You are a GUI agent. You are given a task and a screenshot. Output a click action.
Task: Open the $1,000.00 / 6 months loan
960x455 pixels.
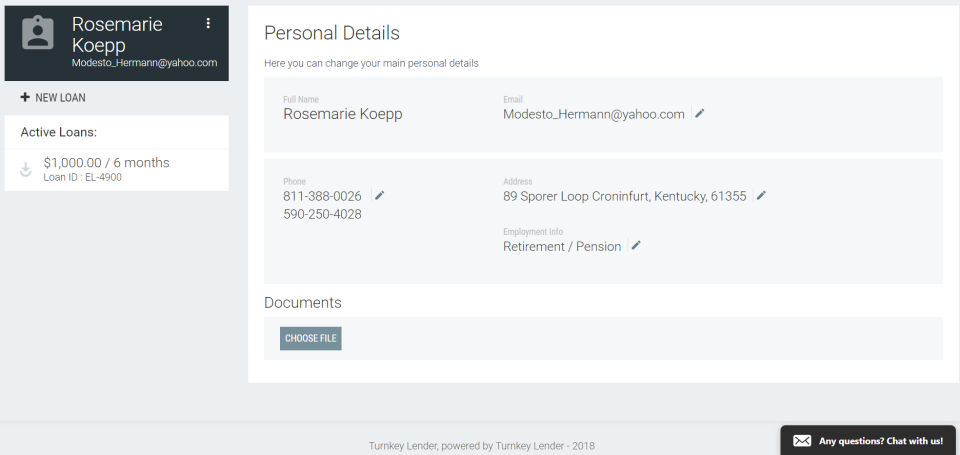[x=107, y=163]
